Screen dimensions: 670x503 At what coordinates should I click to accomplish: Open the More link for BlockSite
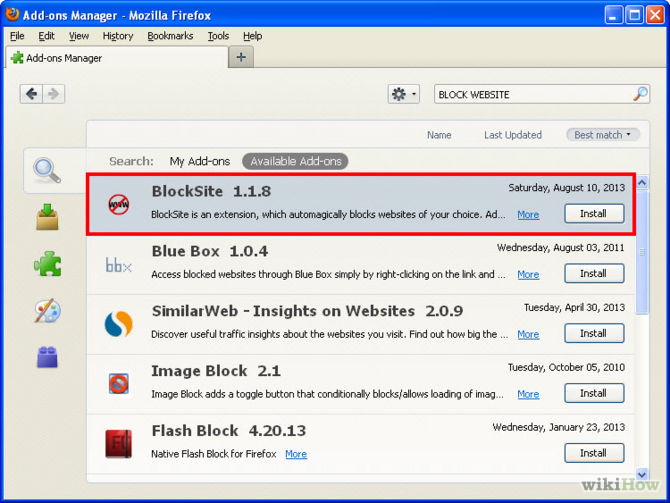point(528,215)
